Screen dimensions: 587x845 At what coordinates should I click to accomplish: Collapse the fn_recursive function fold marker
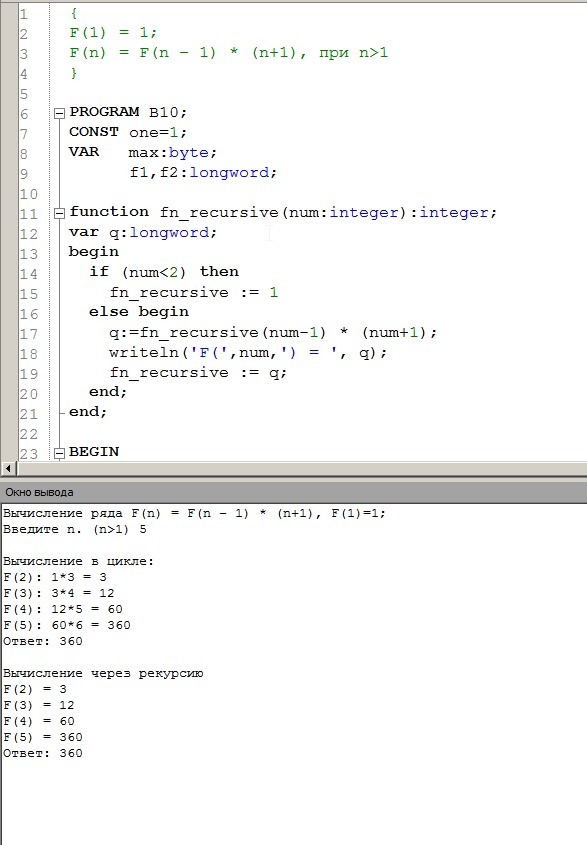pyautogui.click(x=59, y=213)
